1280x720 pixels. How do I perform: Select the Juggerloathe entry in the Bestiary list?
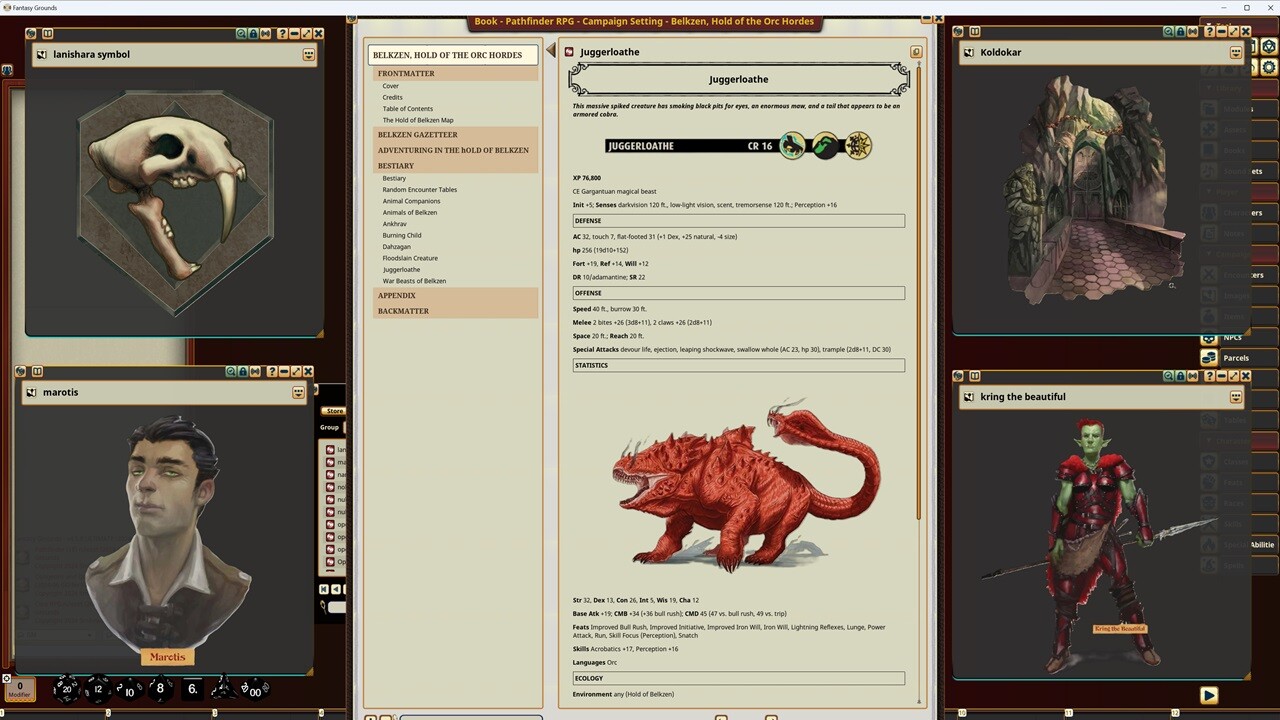[401, 269]
